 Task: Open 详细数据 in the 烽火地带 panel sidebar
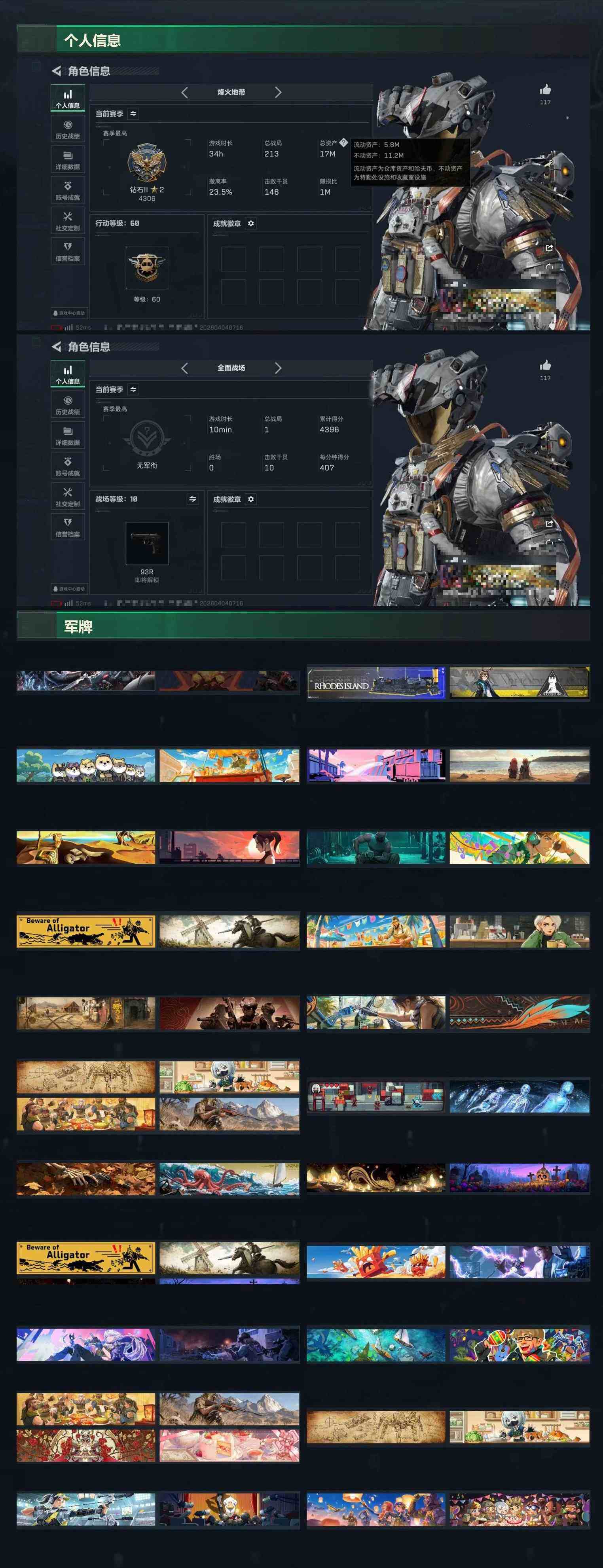pyautogui.click(x=68, y=160)
